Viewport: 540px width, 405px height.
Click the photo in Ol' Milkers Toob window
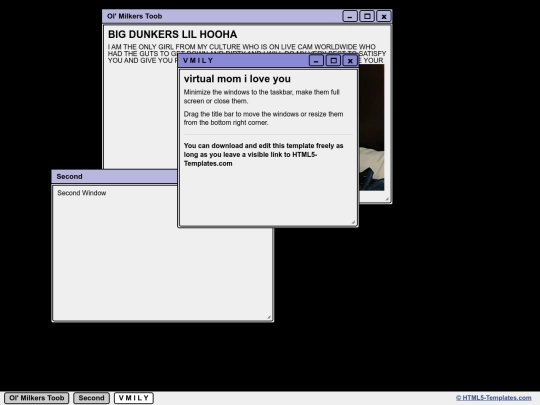(372, 127)
